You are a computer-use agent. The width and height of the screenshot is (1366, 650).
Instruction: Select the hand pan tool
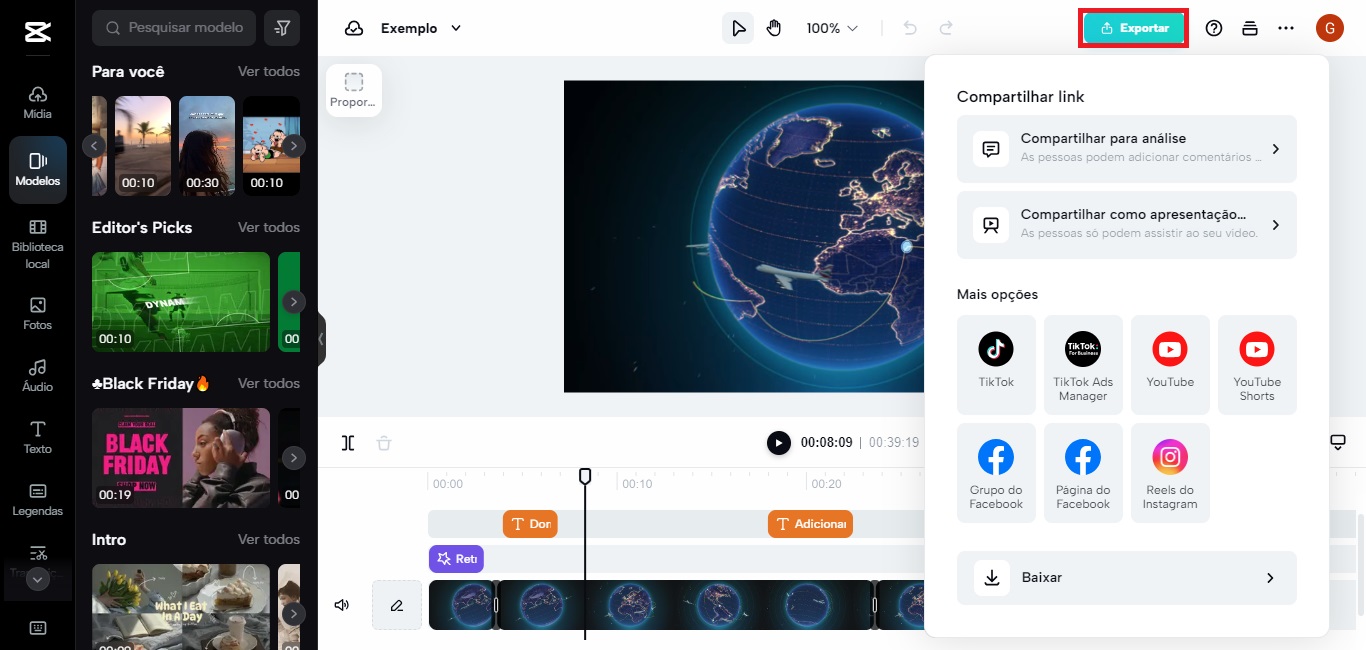[774, 28]
